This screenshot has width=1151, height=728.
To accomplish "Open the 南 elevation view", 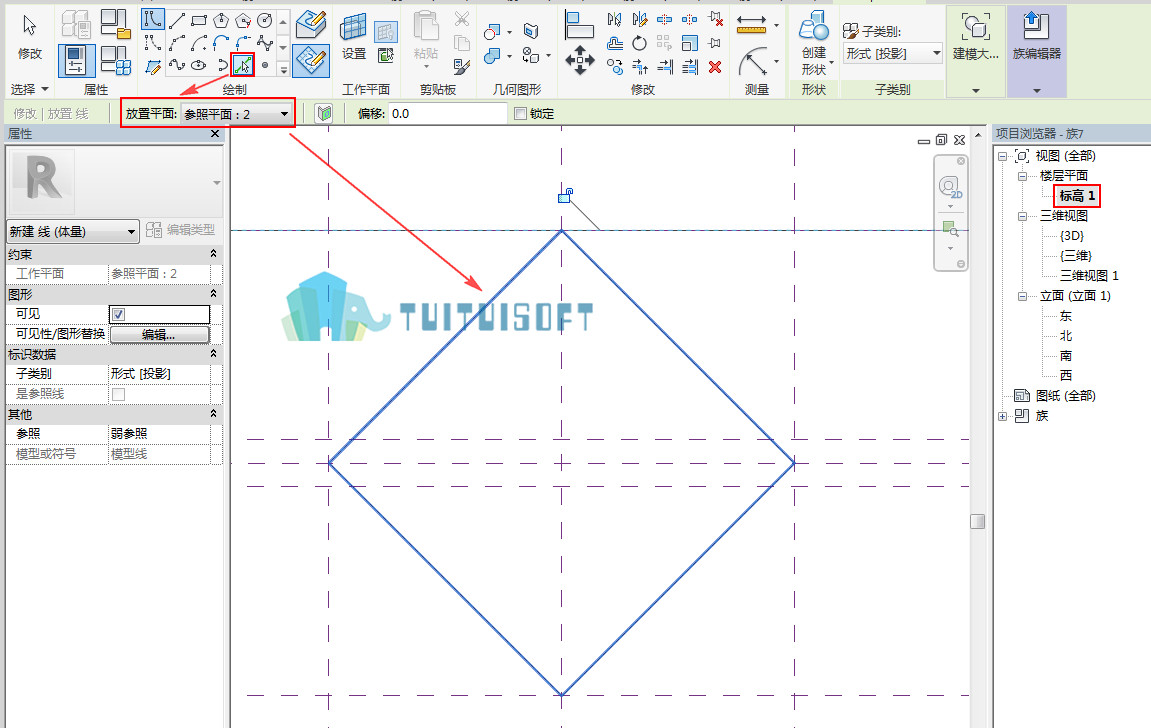I will click(1066, 356).
